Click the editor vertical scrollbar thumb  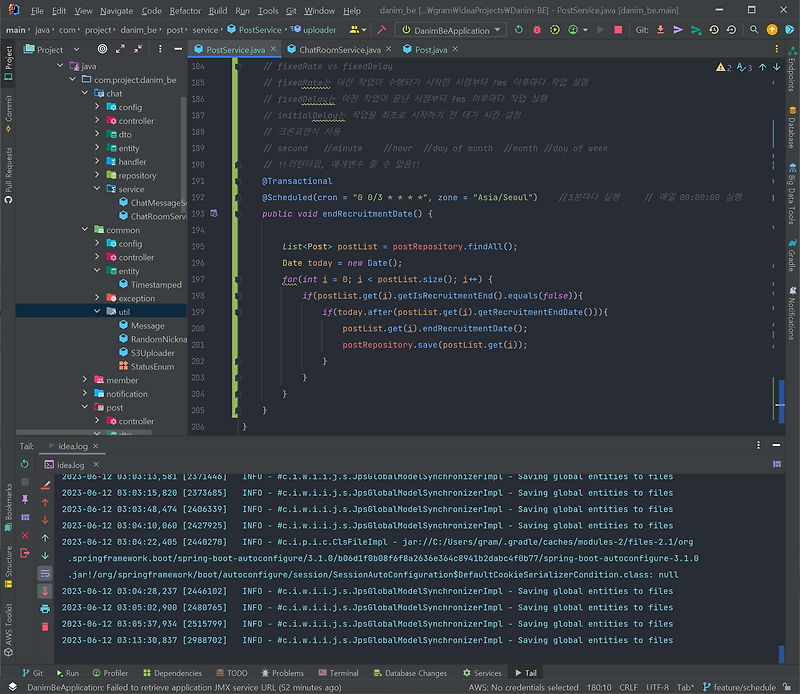pos(781,401)
